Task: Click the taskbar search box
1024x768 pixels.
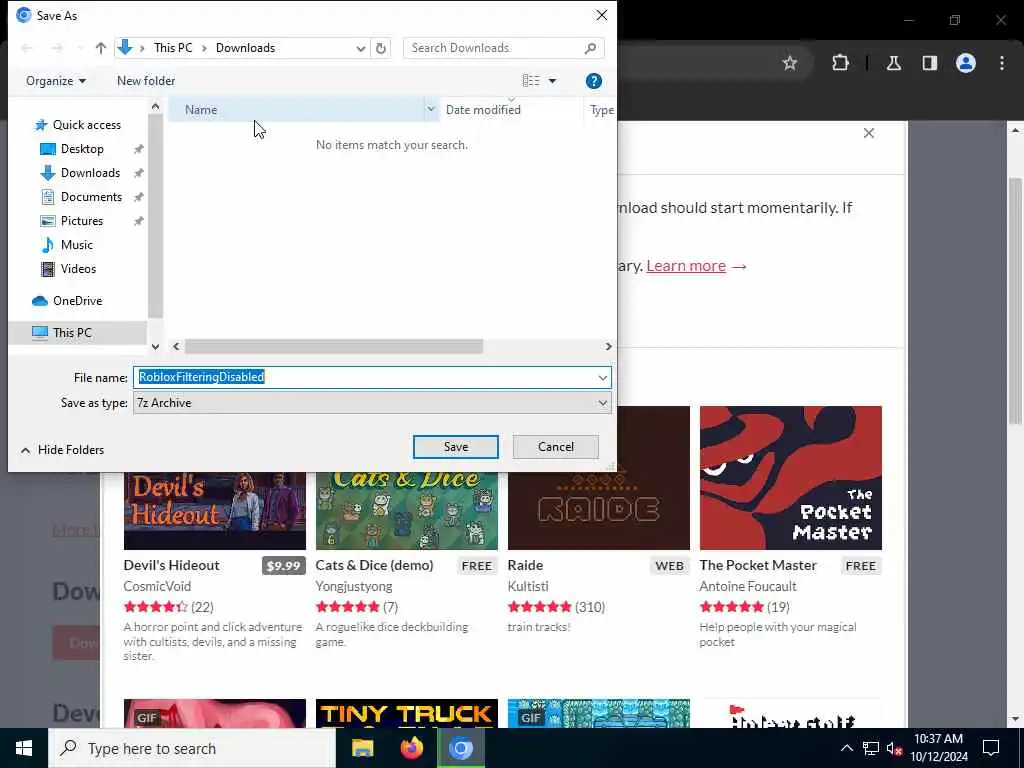Action: pos(192,748)
